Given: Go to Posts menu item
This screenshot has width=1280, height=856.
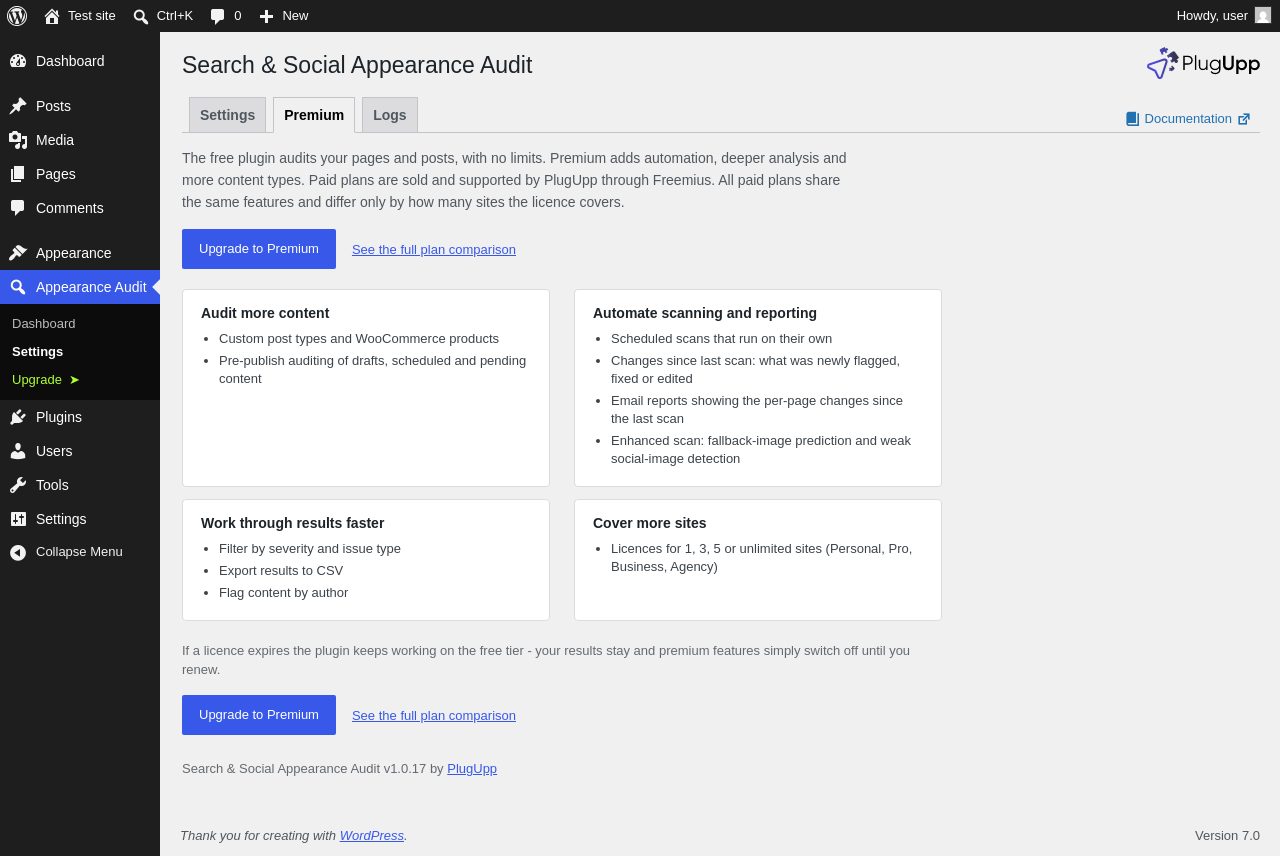Looking at the screenshot, I should tap(80, 106).
